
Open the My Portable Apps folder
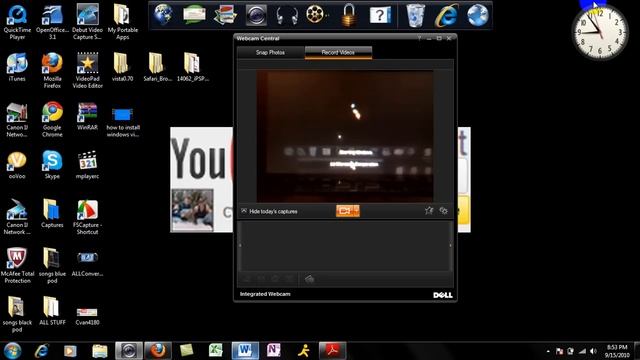(x=122, y=21)
